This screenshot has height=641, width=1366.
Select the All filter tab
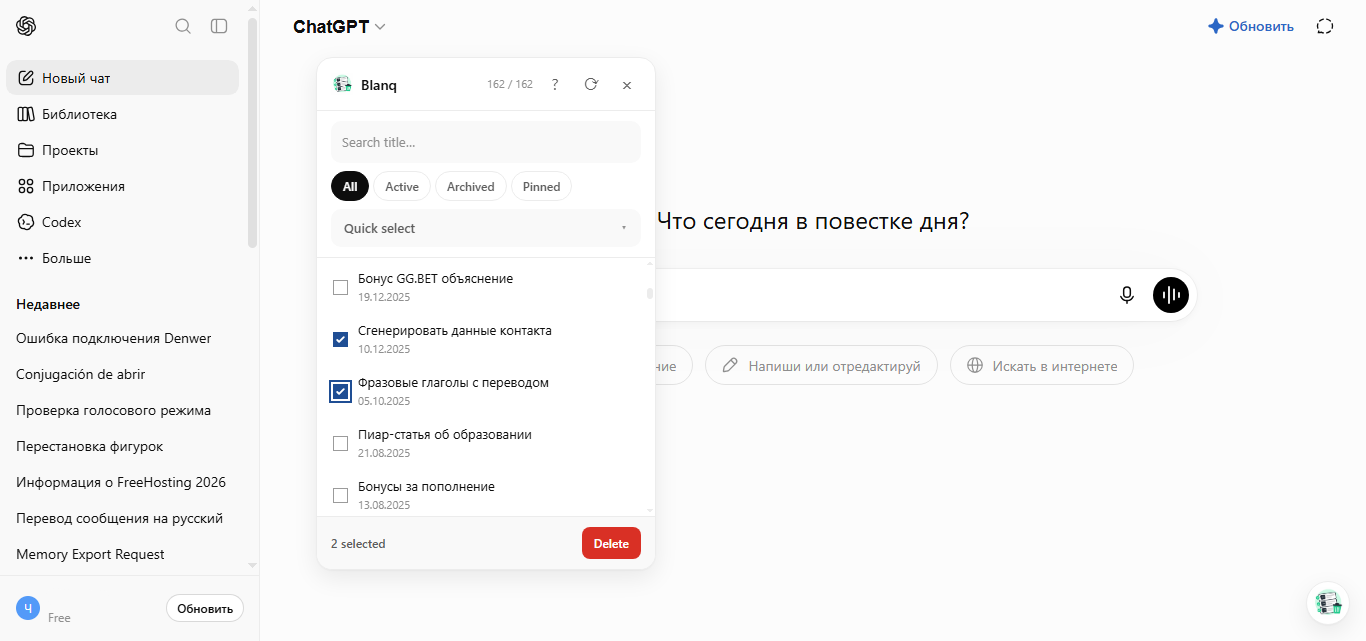[x=350, y=186]
